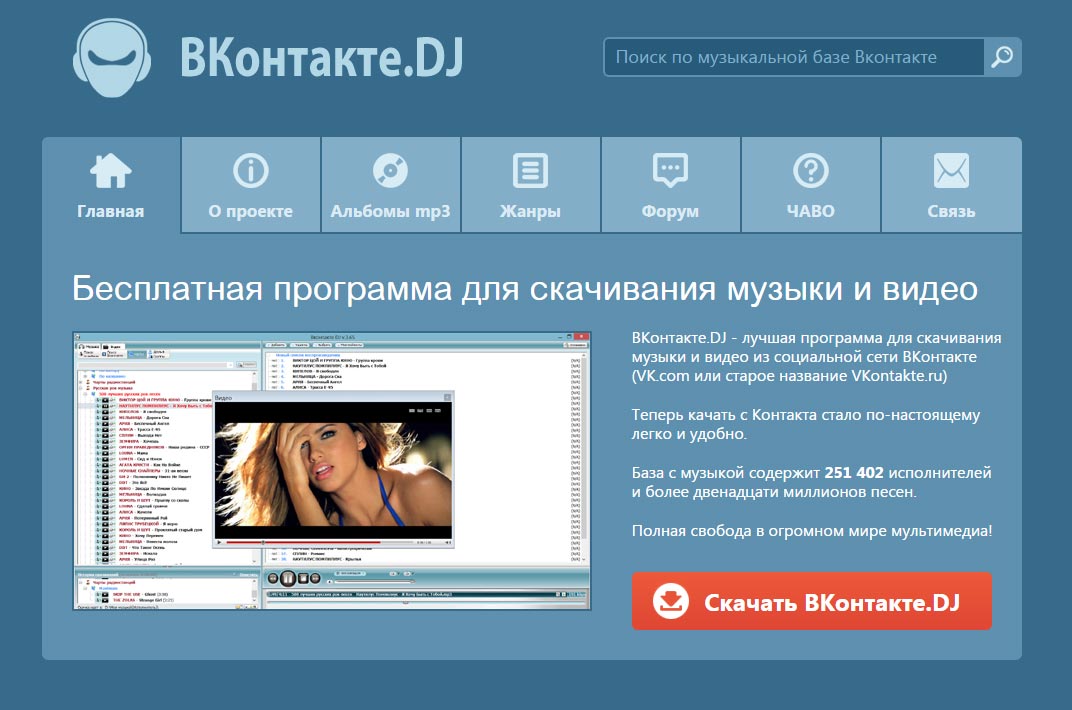Click the house icon above Главная
The image size is (1072, 710).
111,170
